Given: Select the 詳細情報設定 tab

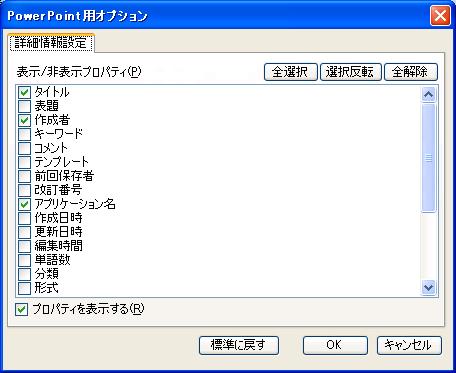Looking at the screenshot, I should (x=51, y=43).
